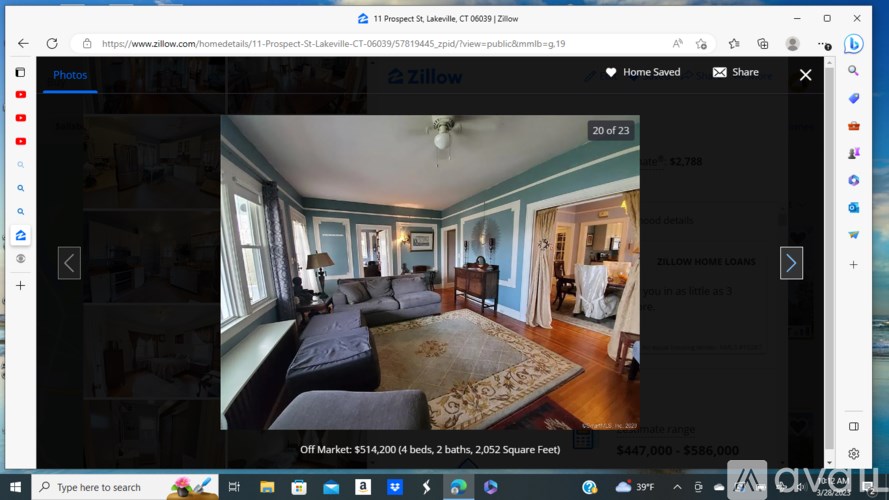The width and height of the screenshot is (889, 500).
Task: Open Edge sidebar Microsoft 365 icon
Action: [x=853, y=180]
